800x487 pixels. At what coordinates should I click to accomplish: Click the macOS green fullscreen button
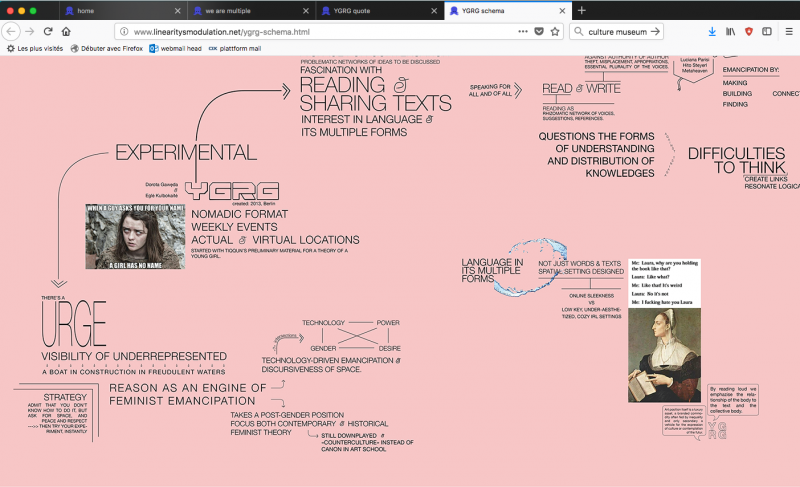click(x=33, y=11)
